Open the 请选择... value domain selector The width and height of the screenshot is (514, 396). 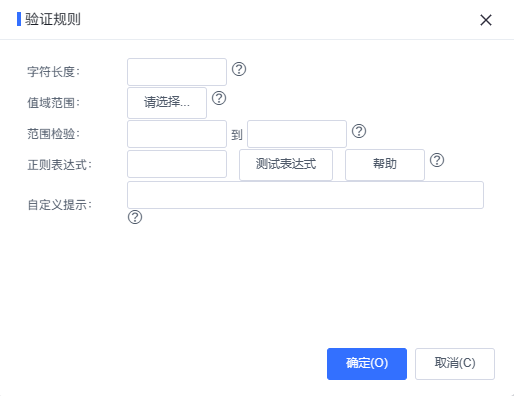click(x=167, y=103)
